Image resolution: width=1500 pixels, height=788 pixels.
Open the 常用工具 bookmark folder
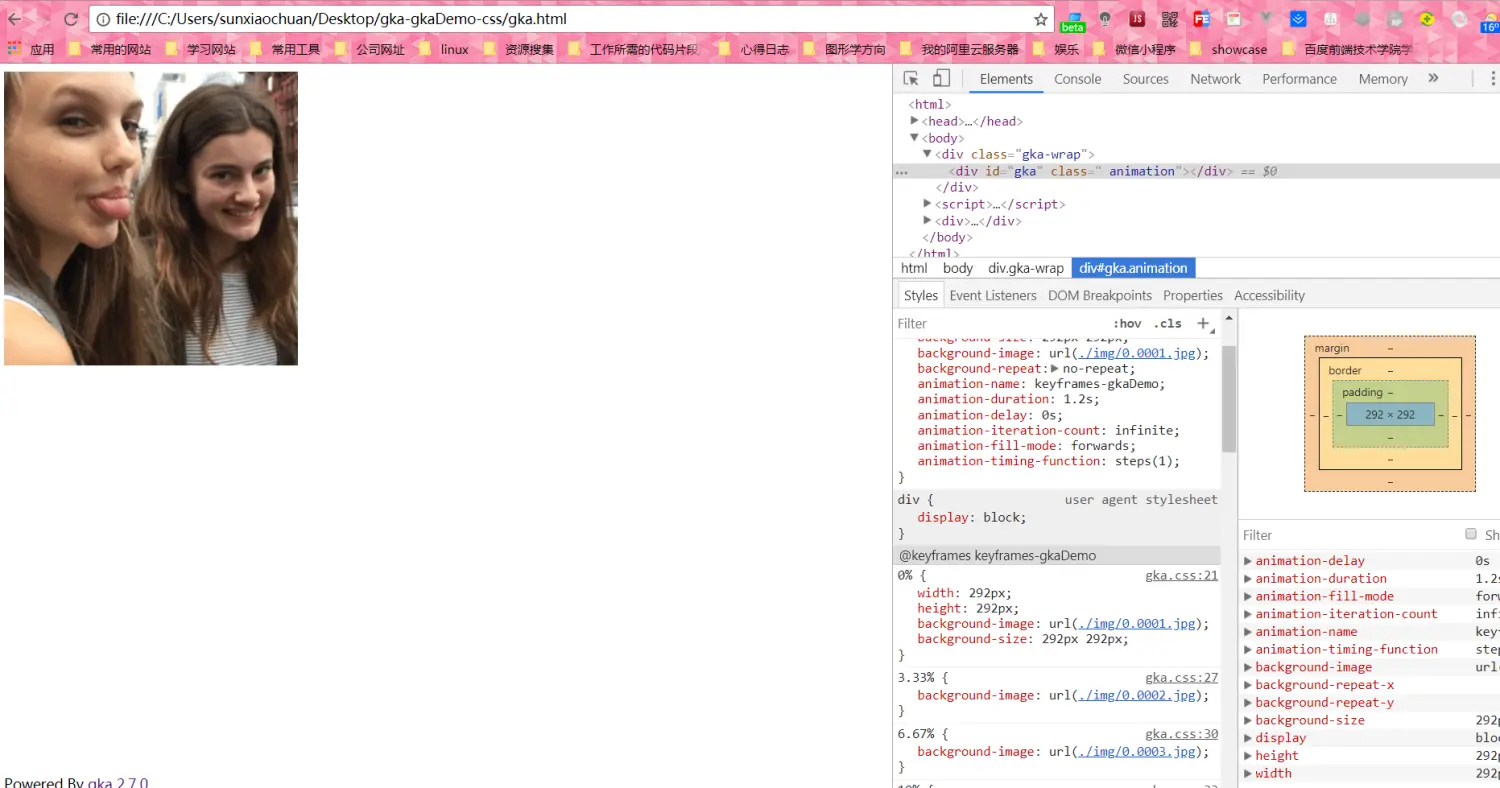point(285,49)
